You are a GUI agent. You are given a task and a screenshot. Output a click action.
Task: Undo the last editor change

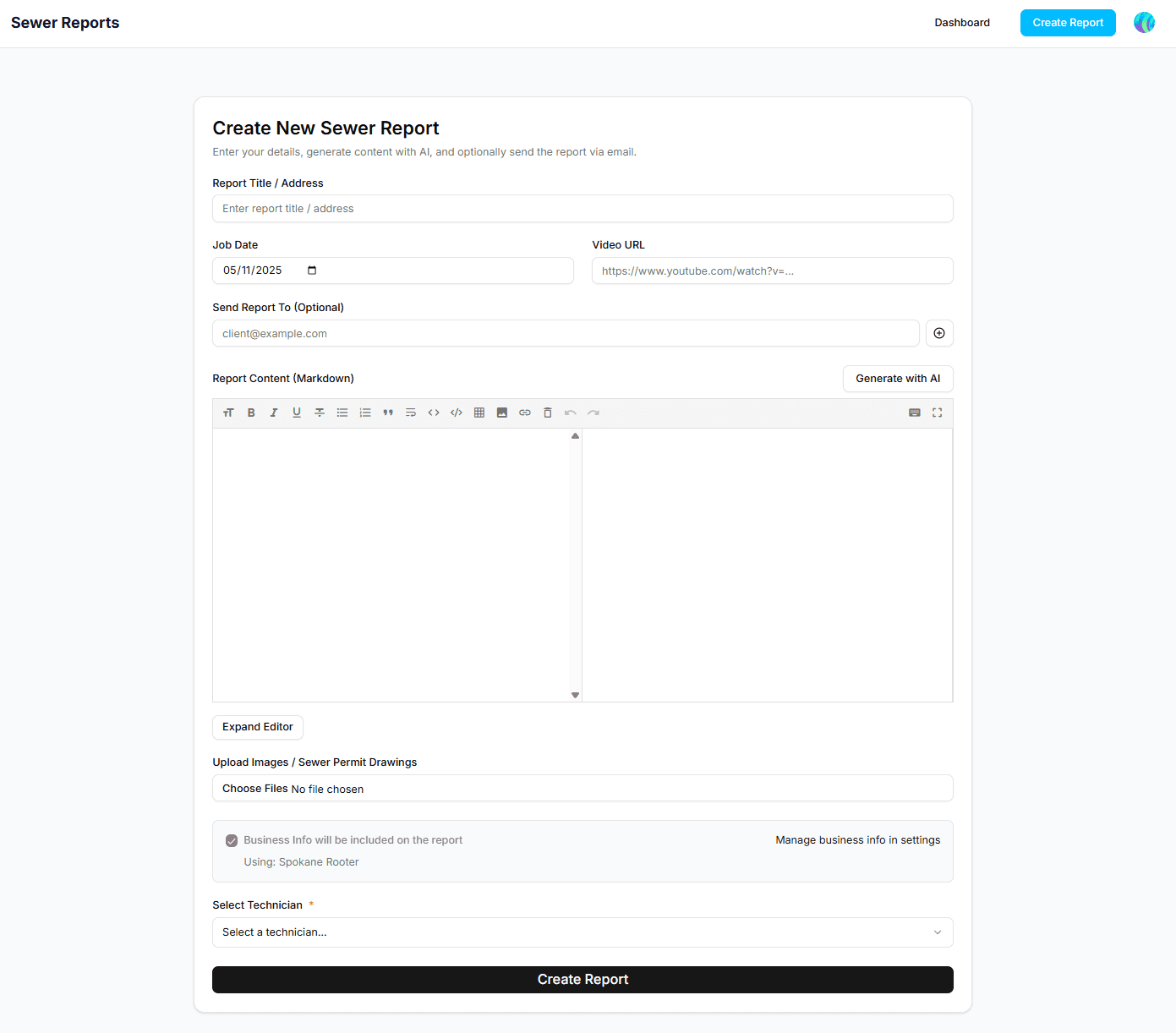571,413
